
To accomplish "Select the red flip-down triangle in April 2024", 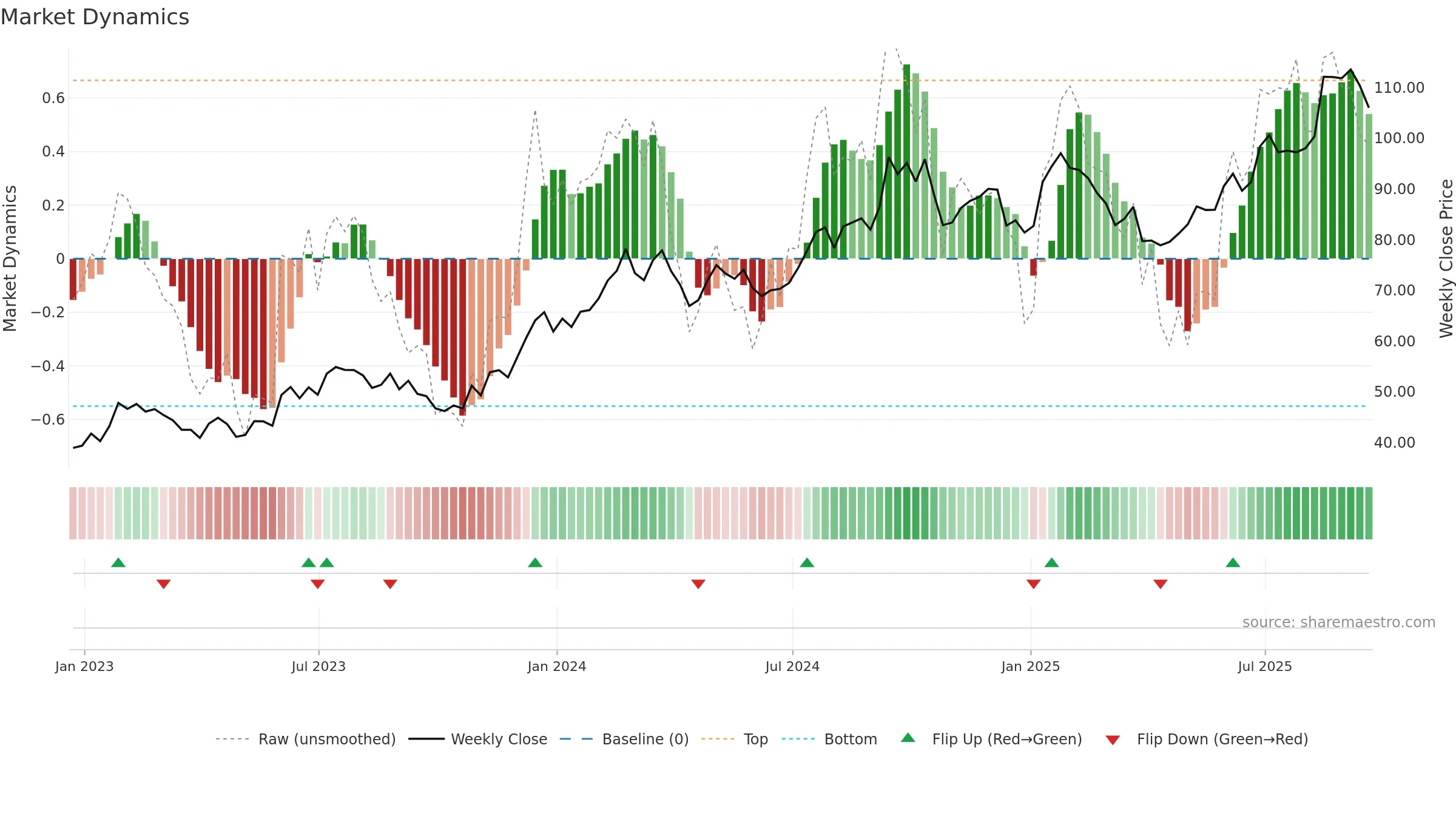I will pyautogui.click(x=698, y=584).
